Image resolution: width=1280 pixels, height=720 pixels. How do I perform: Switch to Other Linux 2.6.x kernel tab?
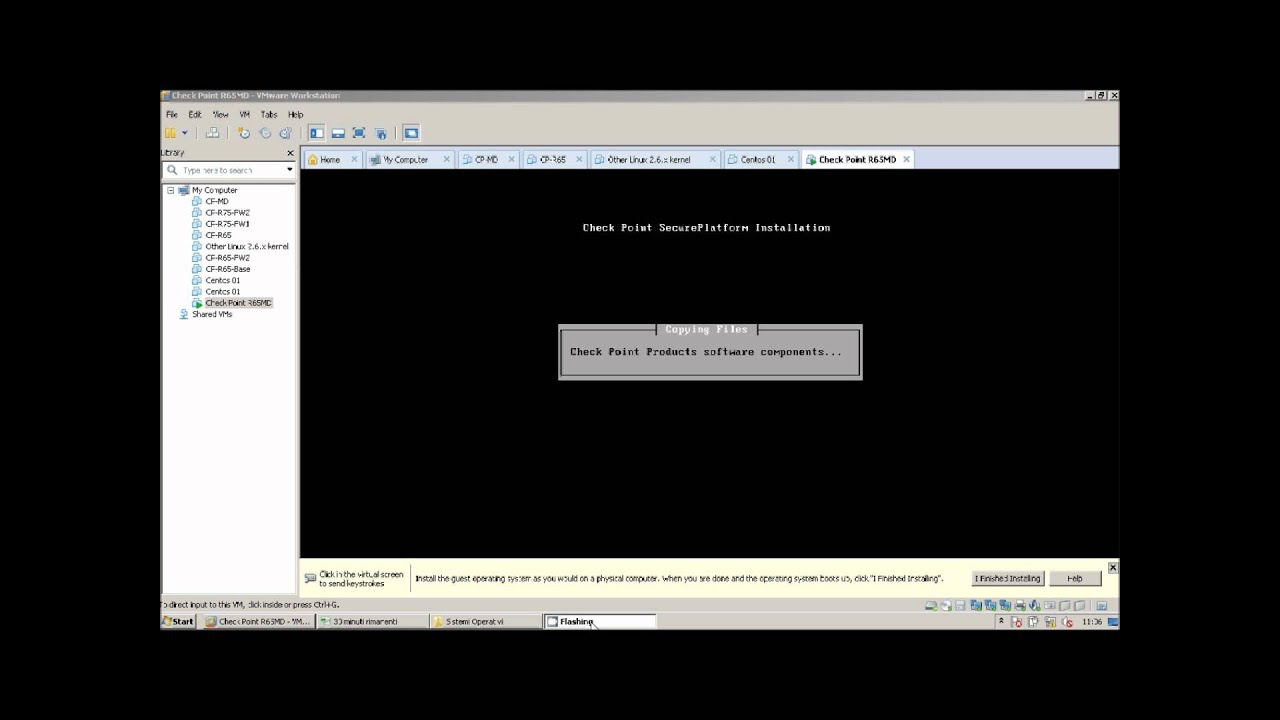648,159
